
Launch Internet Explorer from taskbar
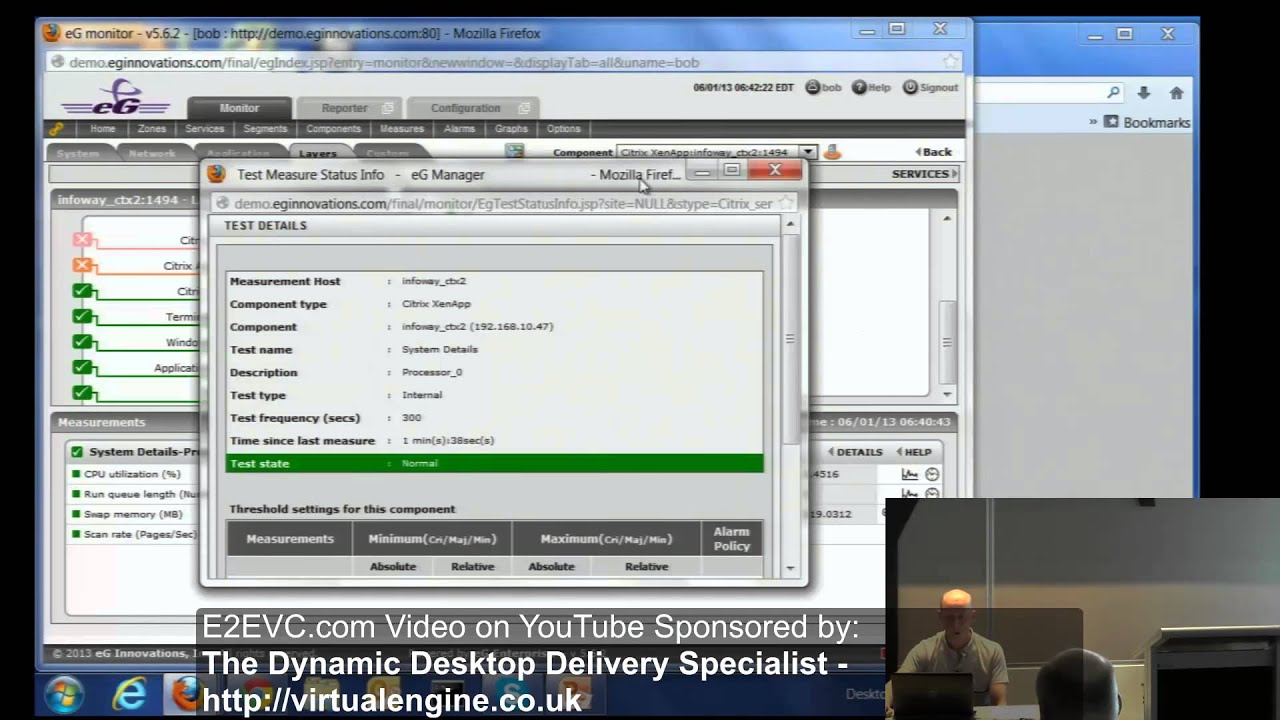[130, 694]
